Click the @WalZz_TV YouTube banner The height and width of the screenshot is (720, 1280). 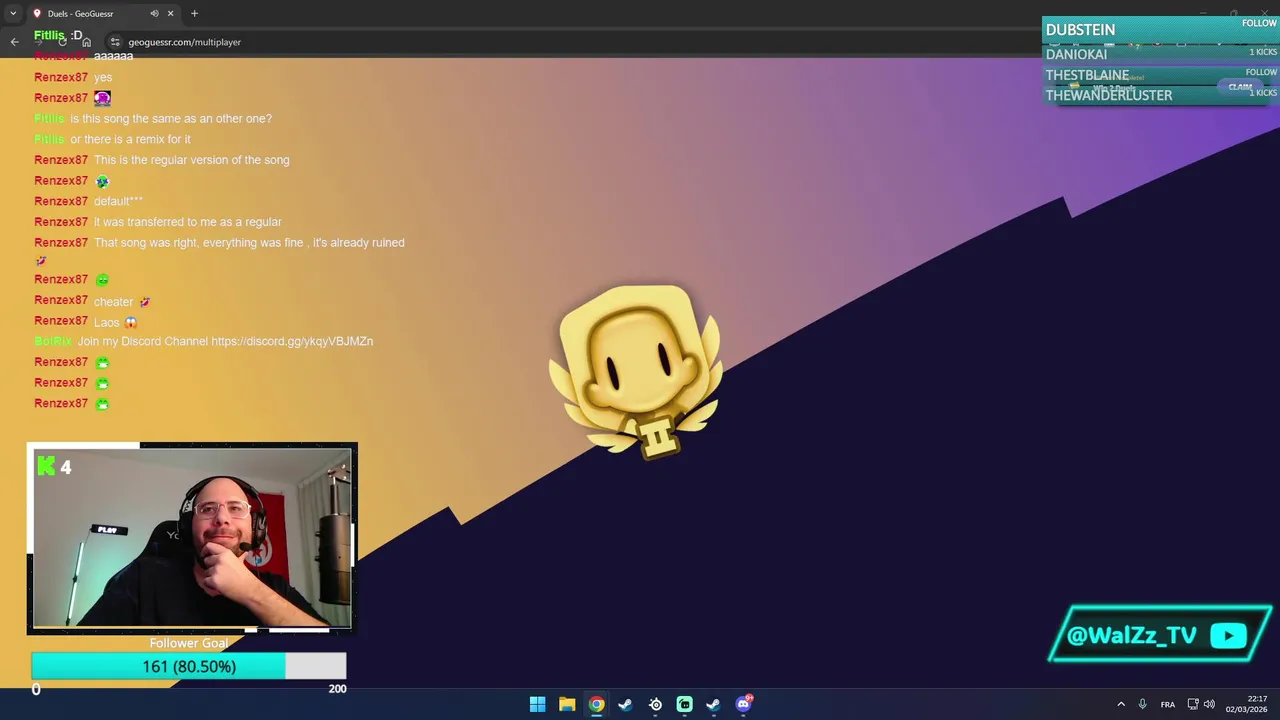tap(1159, 634)
